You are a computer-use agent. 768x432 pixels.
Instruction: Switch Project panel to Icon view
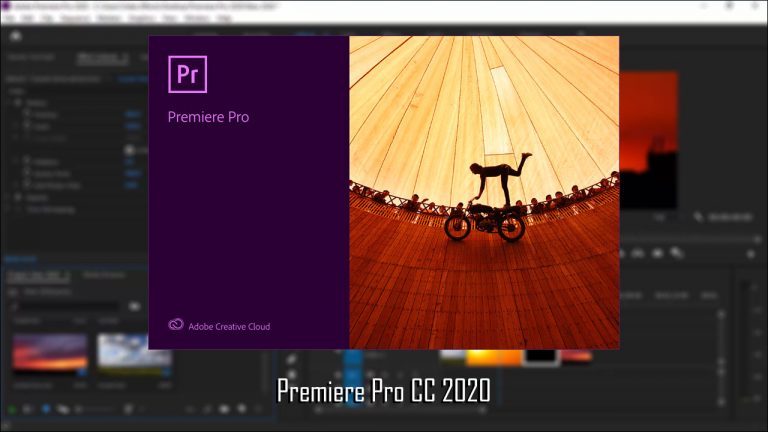pyautogui.click(x=45, y=409)
